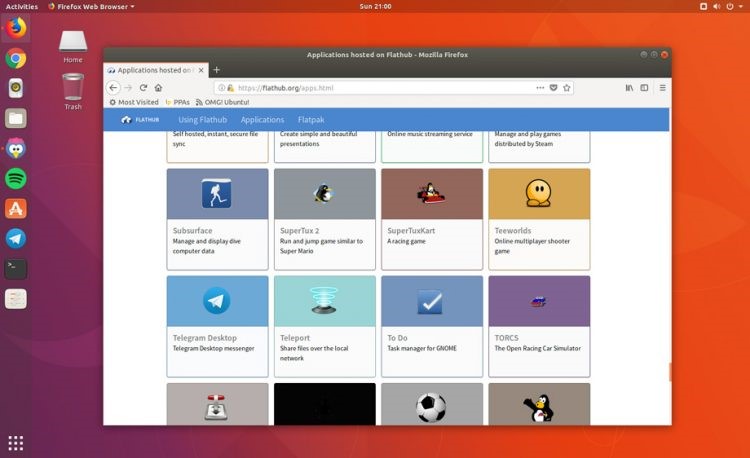The image size is (750, 458).
Task: Click the Subsurface diver icon
Action: (217, 194)
